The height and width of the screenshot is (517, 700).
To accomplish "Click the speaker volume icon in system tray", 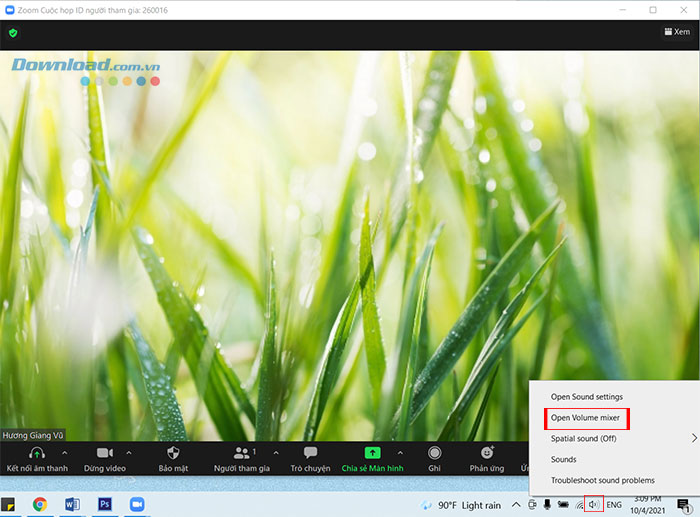I will pos(593,505).
